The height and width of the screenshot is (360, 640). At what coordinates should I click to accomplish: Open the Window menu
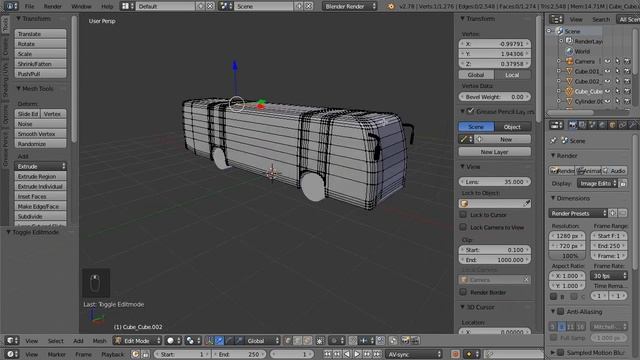point(81,6)
